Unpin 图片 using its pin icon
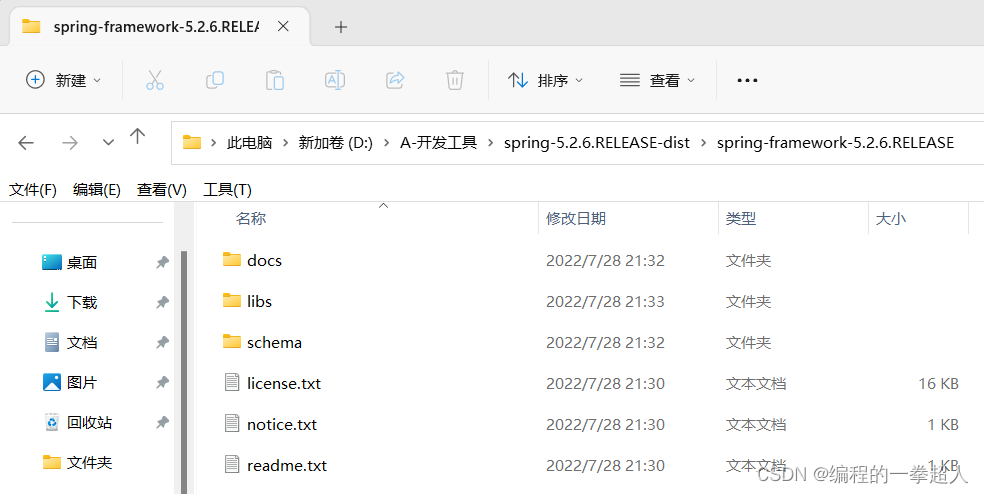 [x=163, y=382]
